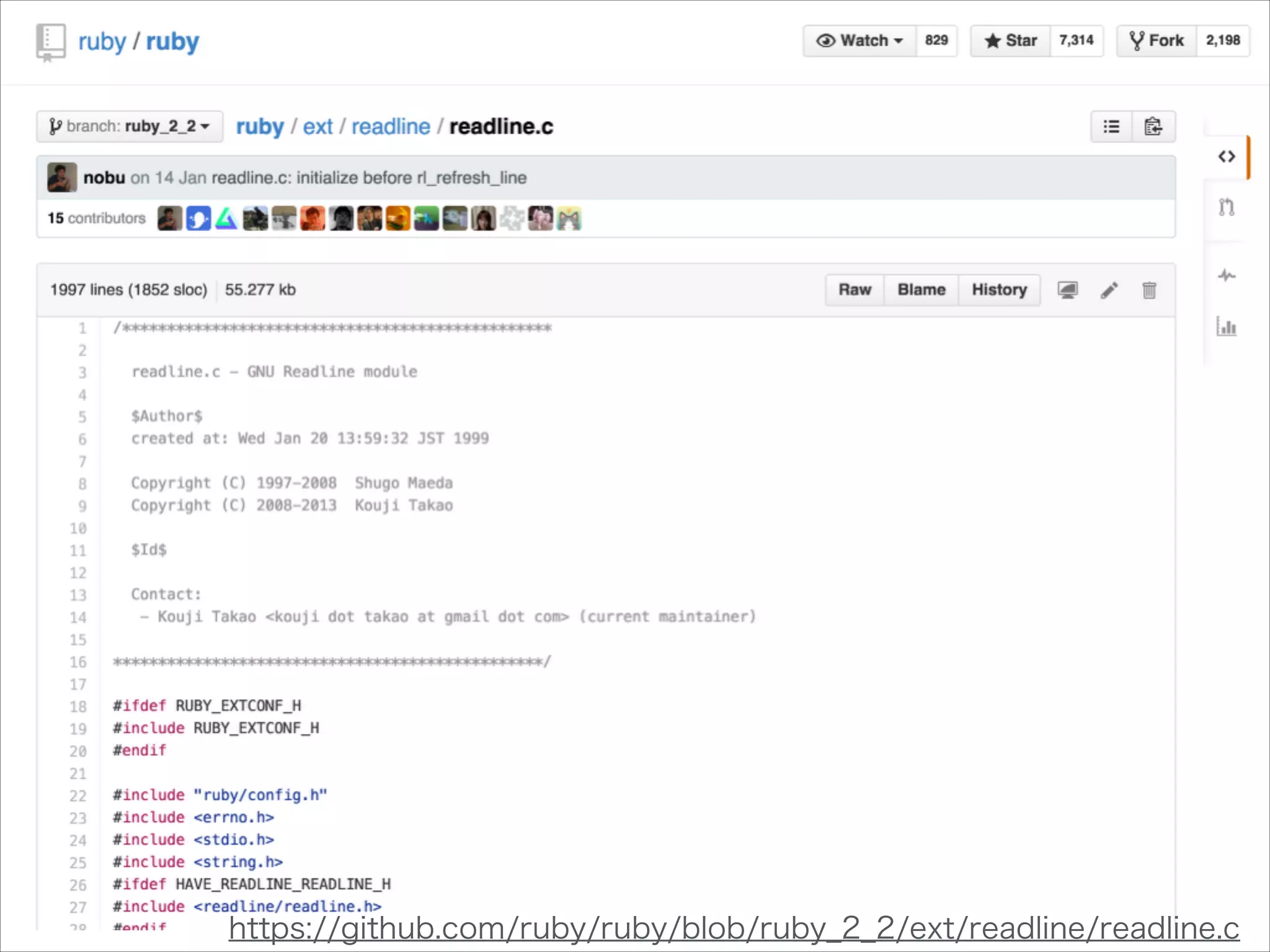Click the green triangle contributor avatar

pos(226,218)
